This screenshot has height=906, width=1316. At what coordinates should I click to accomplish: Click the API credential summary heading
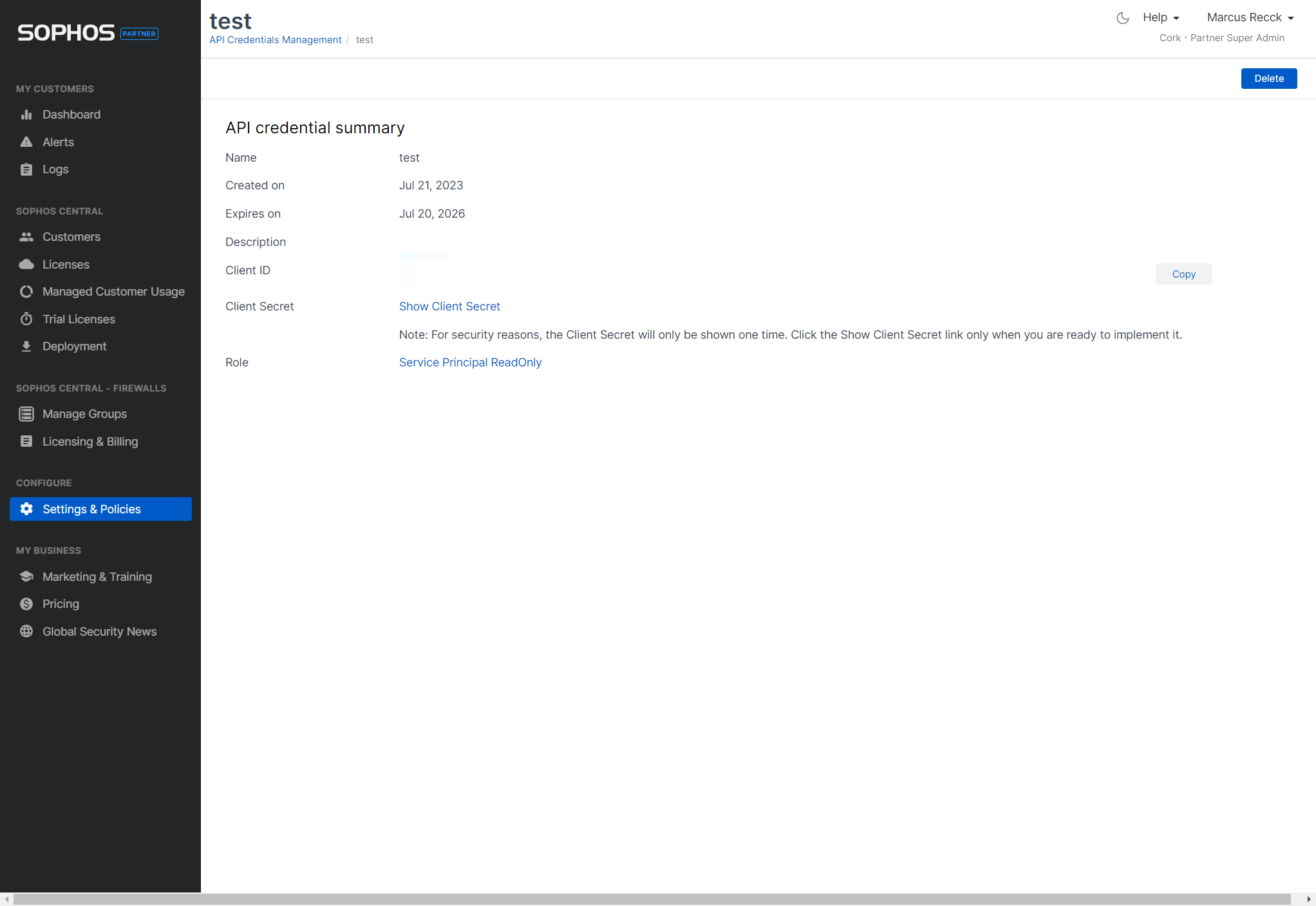315,127
